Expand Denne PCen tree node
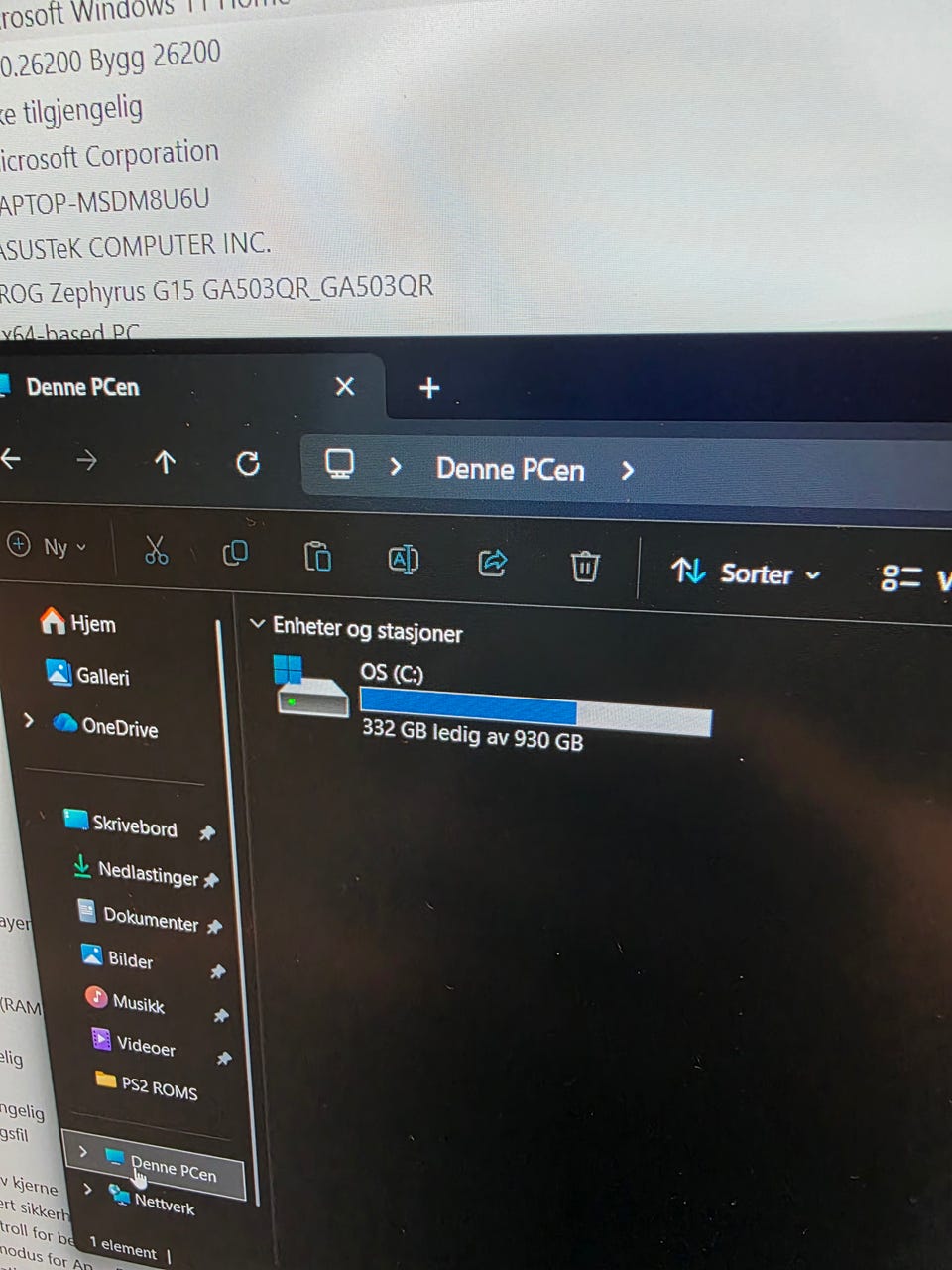 pyautogui.click(x=83, y=1152)
